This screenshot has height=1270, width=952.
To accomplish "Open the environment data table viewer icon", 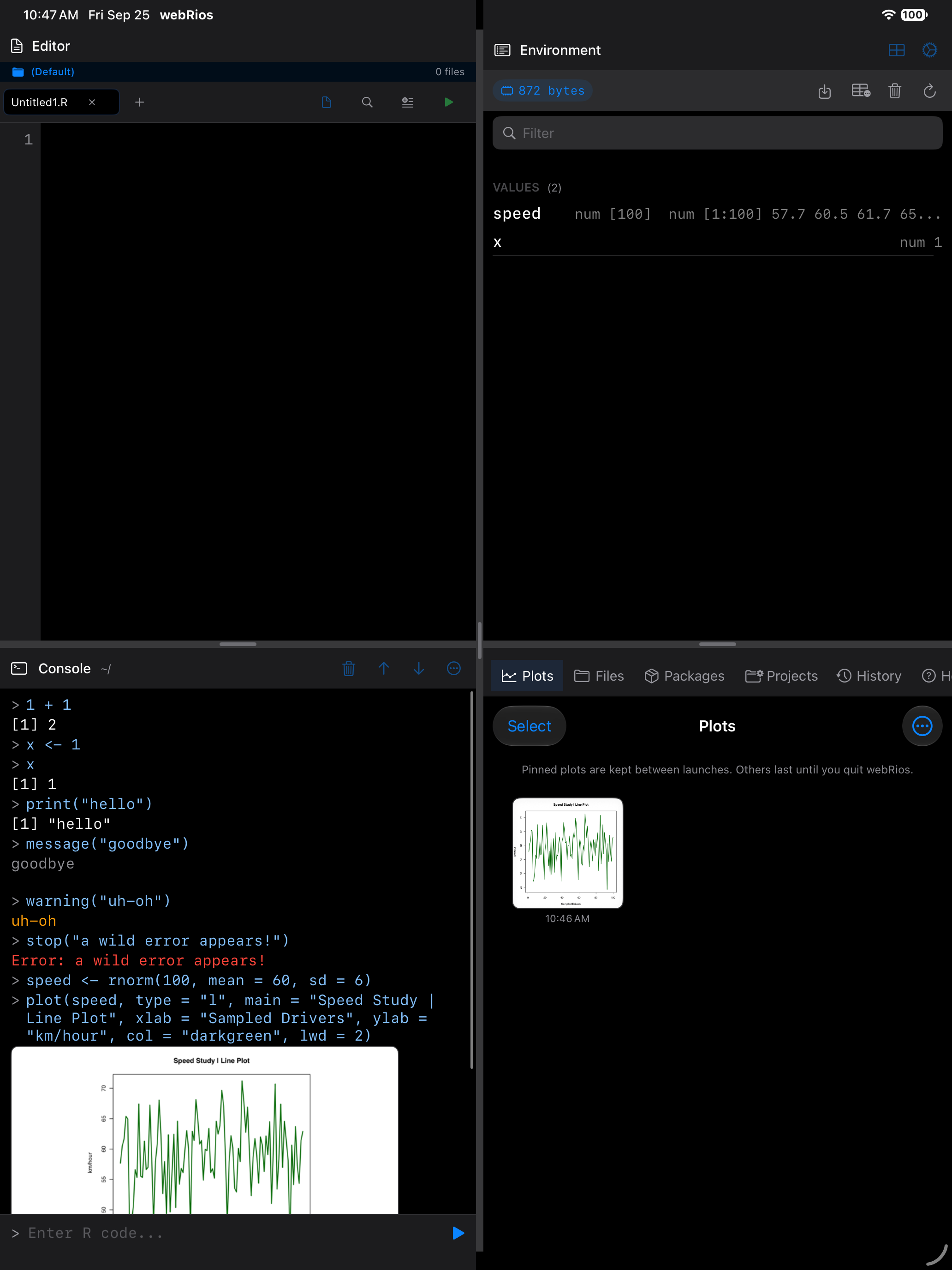I will [x=861, y=91].
